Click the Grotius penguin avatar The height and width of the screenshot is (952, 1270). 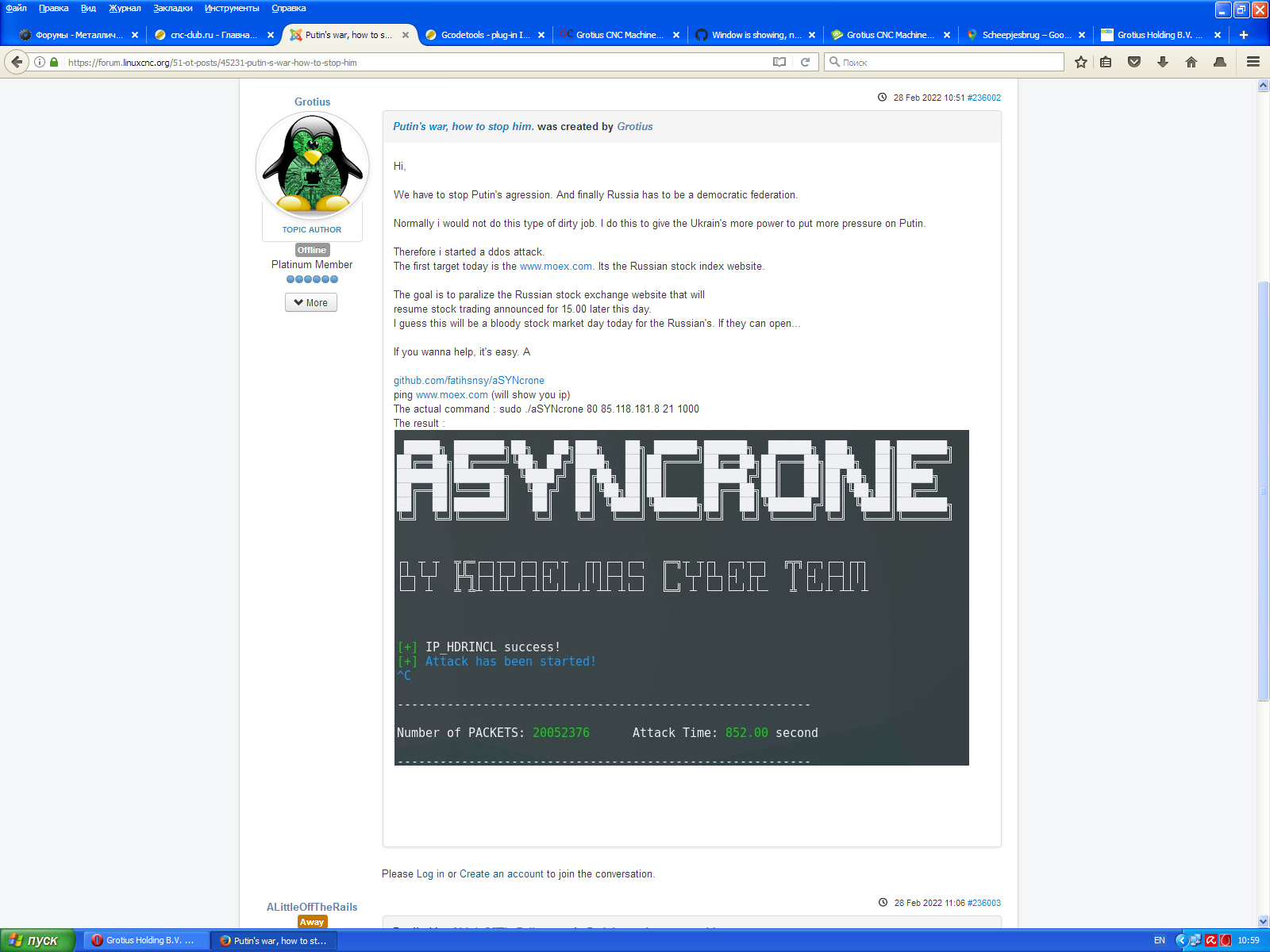(x=312, y=166)
